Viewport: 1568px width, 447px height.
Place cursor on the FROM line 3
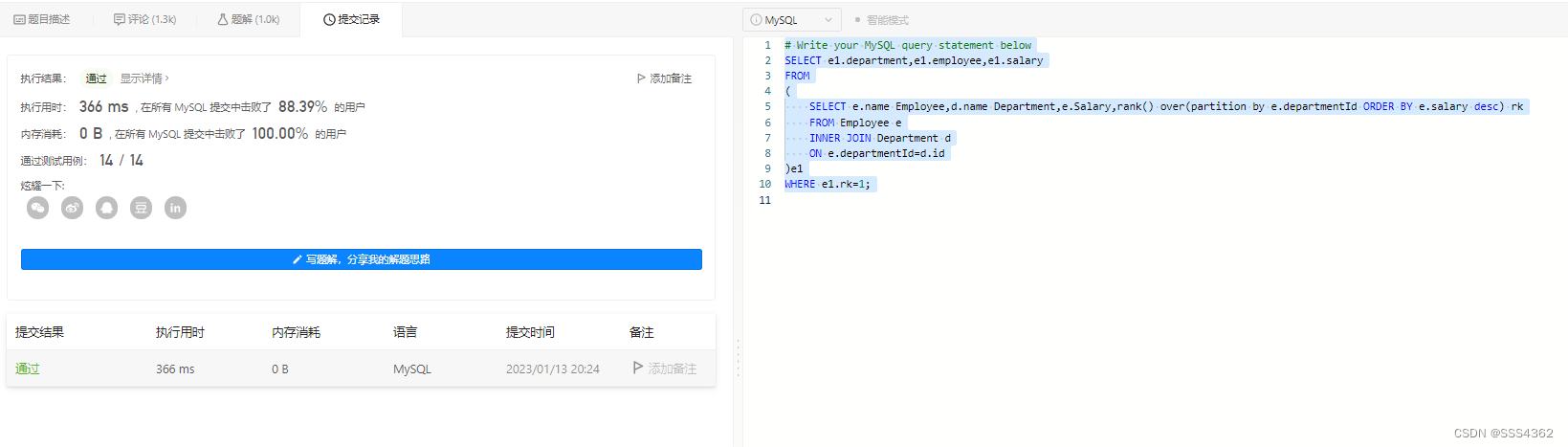tap(797, 76)
